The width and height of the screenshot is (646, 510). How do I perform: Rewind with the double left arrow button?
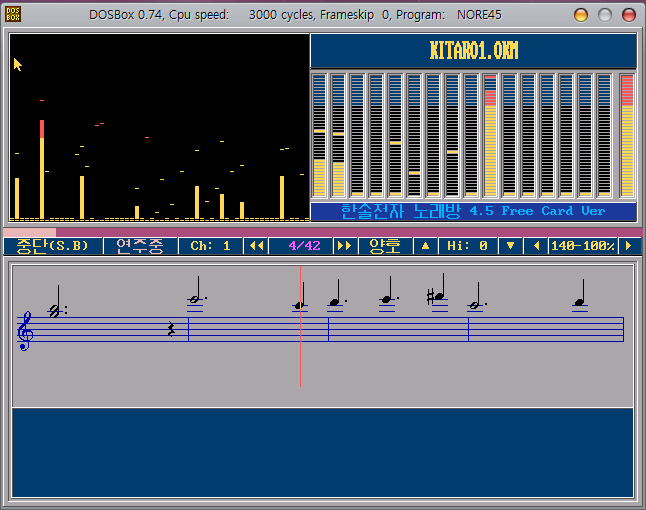(x=256, y=246)
